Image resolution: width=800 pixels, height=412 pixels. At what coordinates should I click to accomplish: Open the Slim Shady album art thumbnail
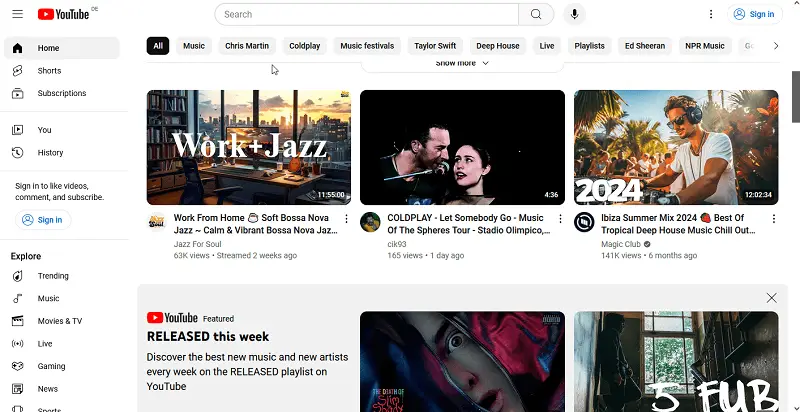[462, 362]
